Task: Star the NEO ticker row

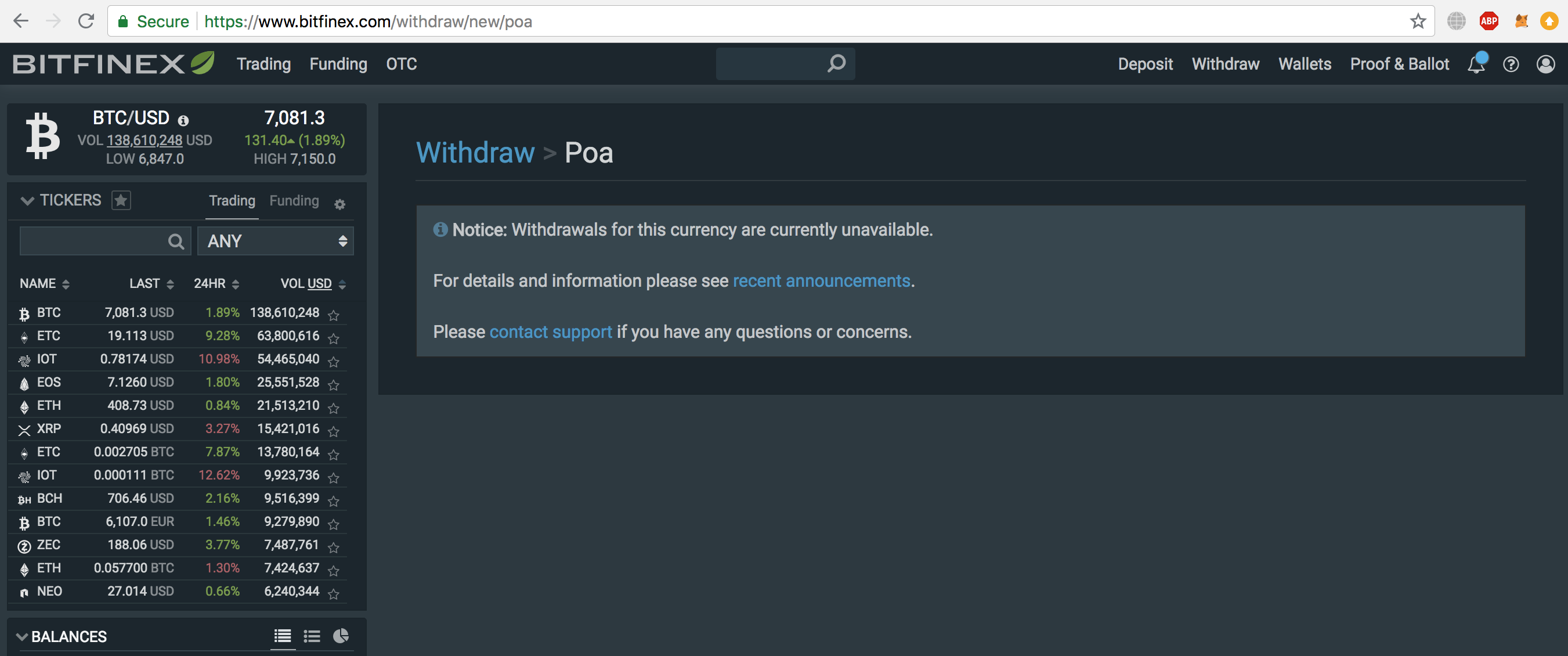Action: (334, 594)
